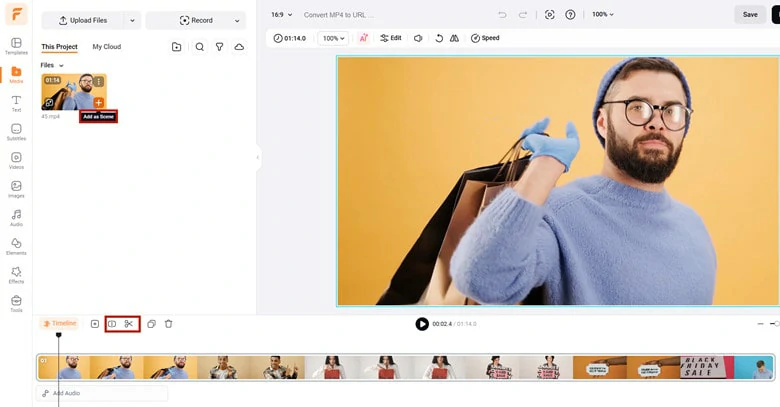Collapse the media side panel handle
This screenshot has width=780, height=407.
(258, 157)
